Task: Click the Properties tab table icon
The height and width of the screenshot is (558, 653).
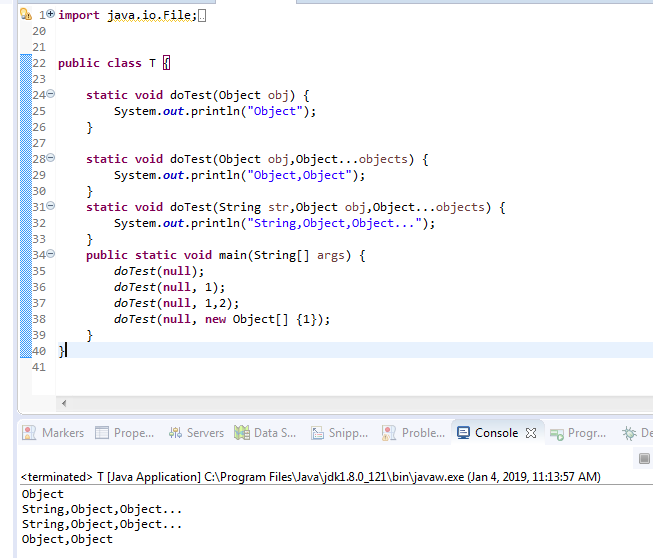Action: coord(102,433)
